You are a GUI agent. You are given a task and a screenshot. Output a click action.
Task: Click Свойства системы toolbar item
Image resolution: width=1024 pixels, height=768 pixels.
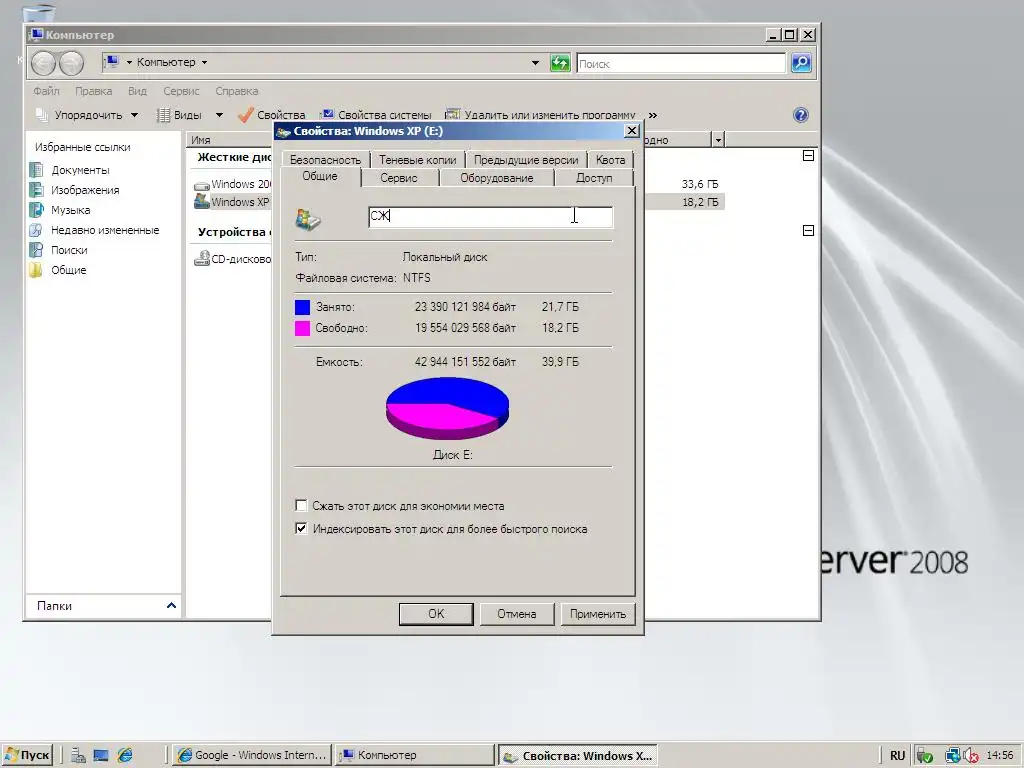click(377, 115)
